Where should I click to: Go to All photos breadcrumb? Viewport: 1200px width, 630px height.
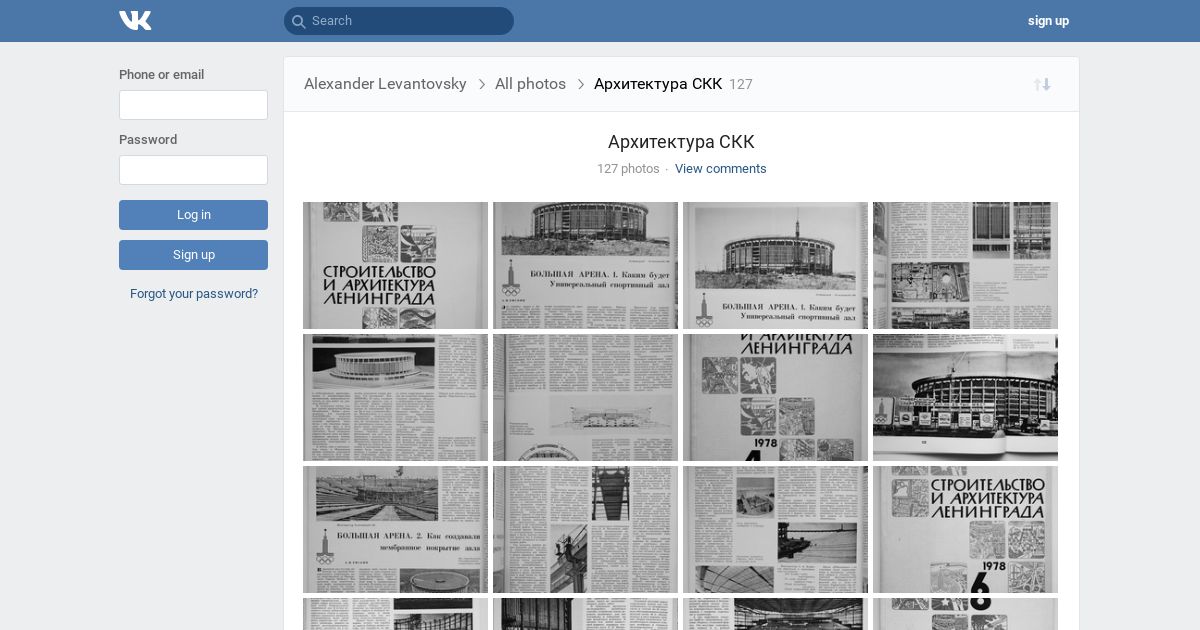530,84
